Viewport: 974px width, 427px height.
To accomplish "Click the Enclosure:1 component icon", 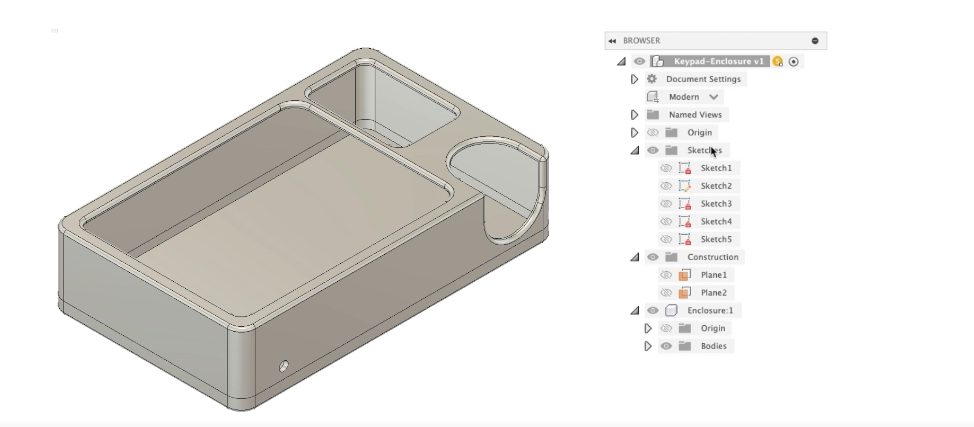I will click(671, 311).
